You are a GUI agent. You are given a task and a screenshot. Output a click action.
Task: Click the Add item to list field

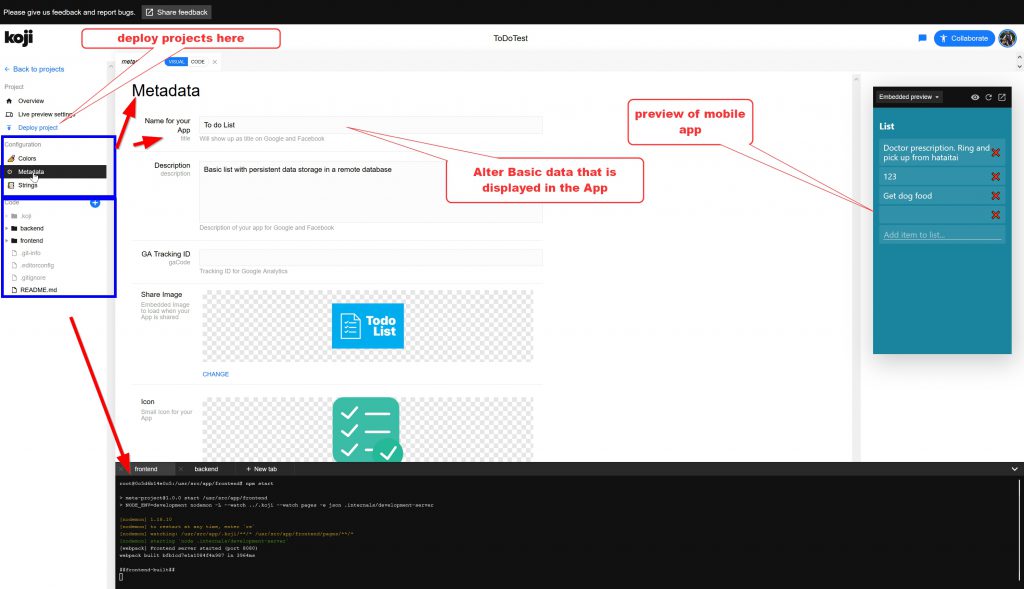(x=940, y=235)
